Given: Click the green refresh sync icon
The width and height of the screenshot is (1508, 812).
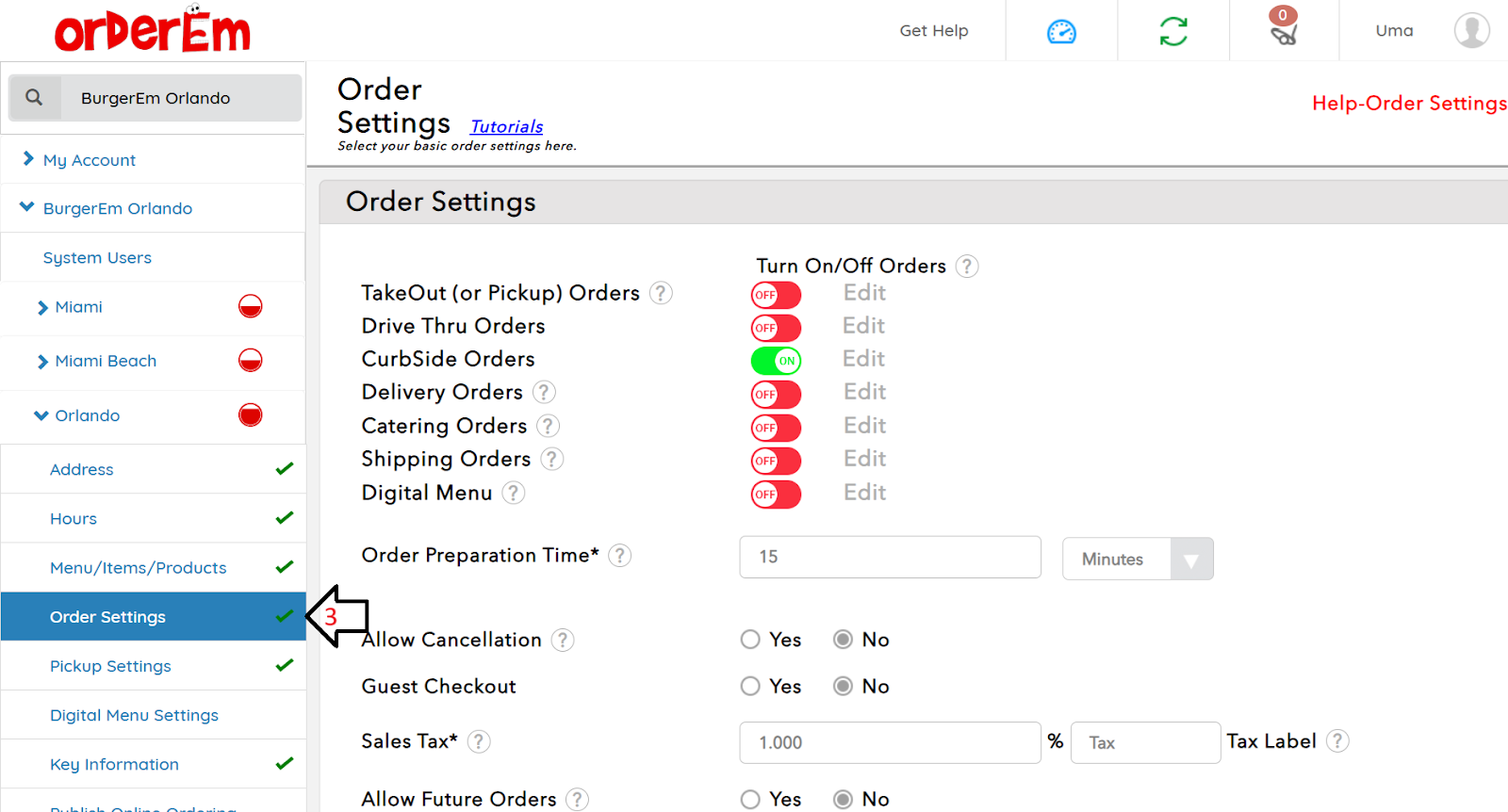Looking at the screenshot, I should [1173, 31].
